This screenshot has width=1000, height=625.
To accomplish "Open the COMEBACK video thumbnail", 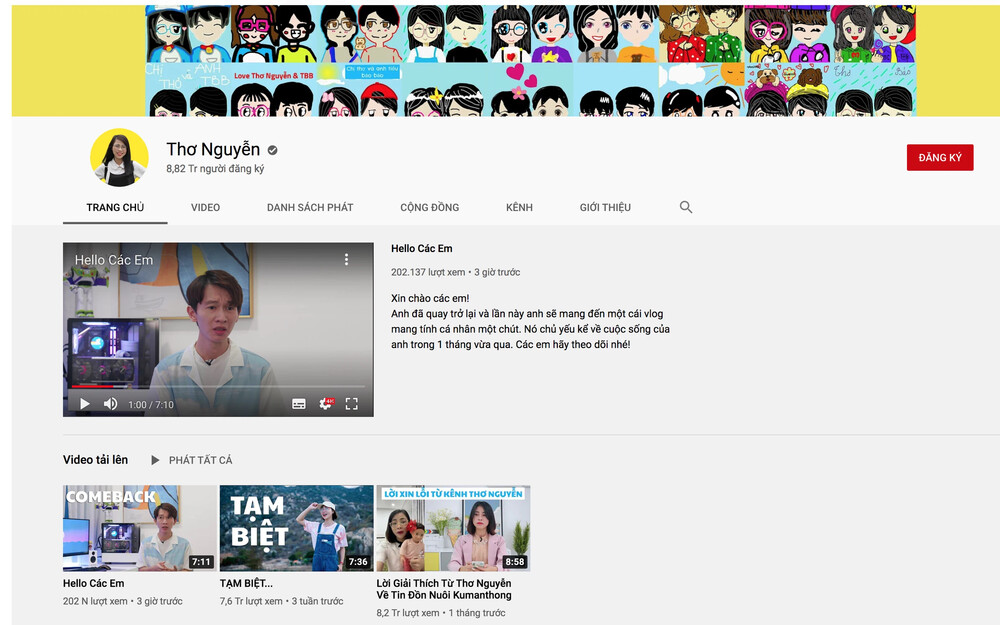I will 140,528.
